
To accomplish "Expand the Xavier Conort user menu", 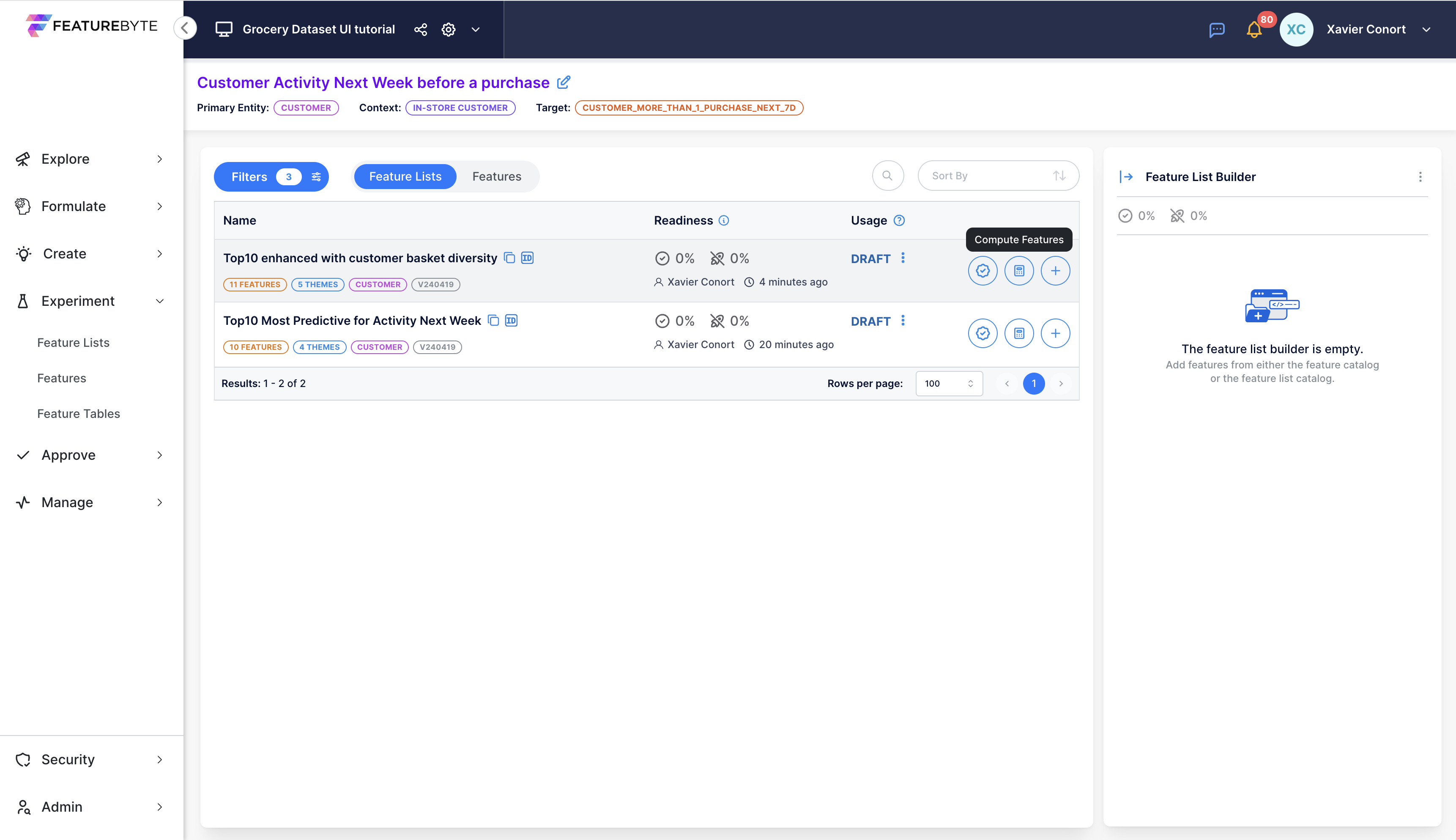I will tap(1426, 30).
